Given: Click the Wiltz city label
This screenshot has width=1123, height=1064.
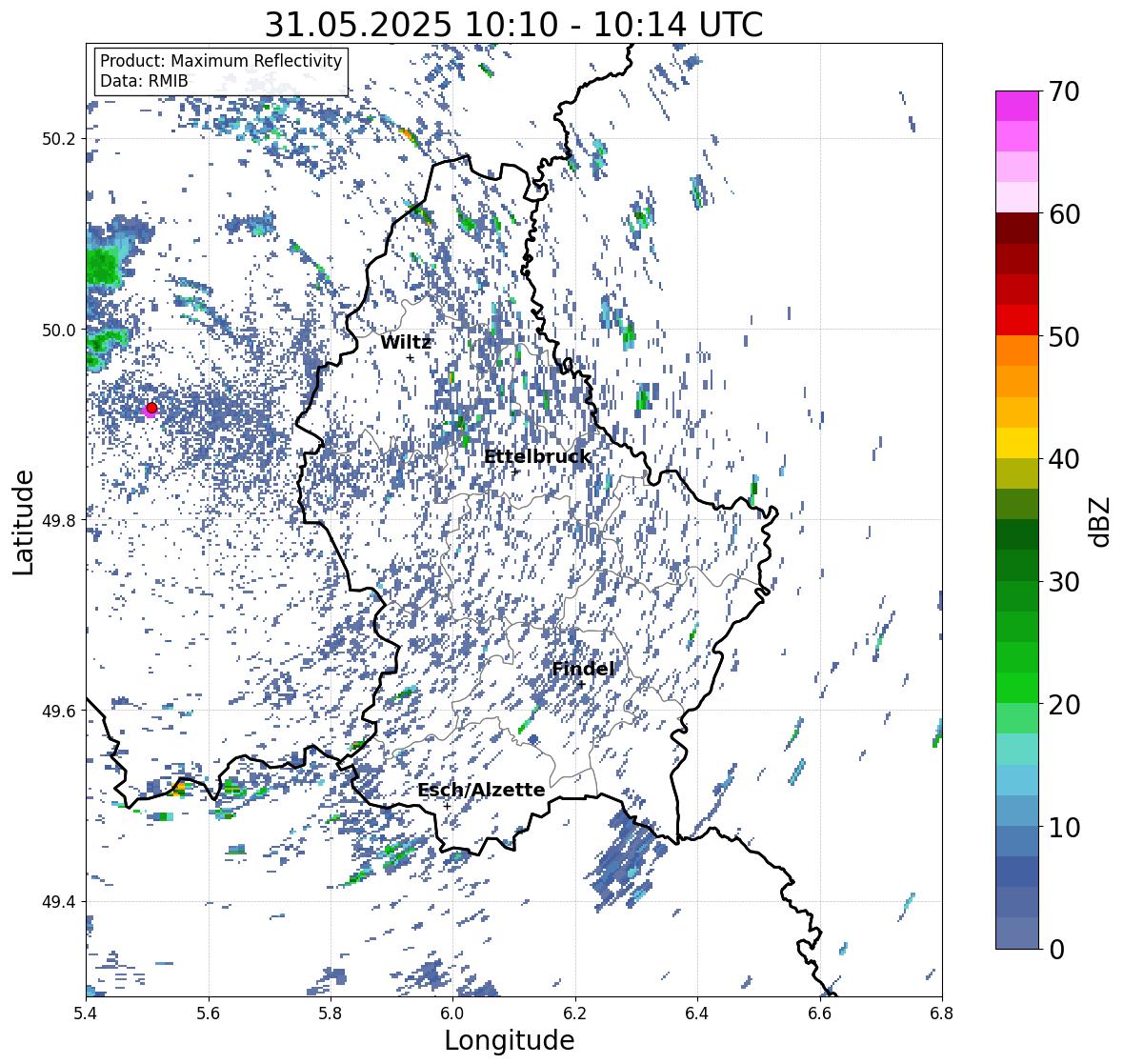Looking at the screenshot, I should point(406,342).
